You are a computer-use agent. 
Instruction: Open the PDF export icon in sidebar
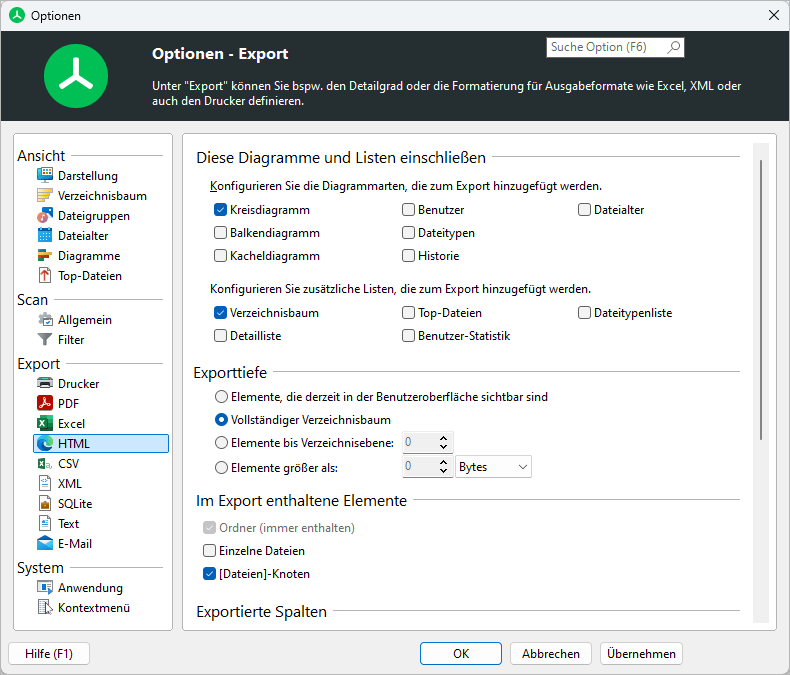(45, 403)
